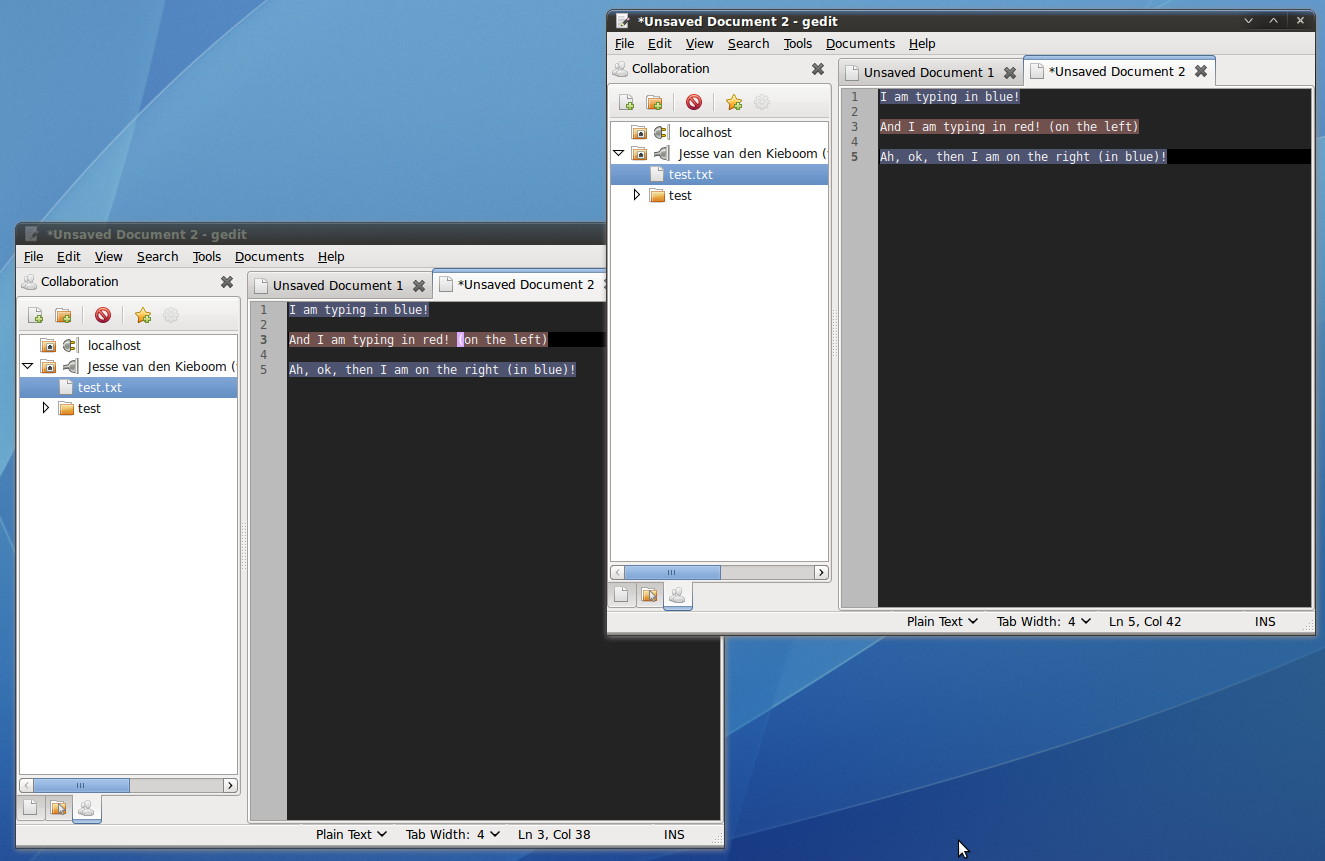Click localhost plug icon in back window tree
This screenshot has height=861, width=1325.
(69, 345)
